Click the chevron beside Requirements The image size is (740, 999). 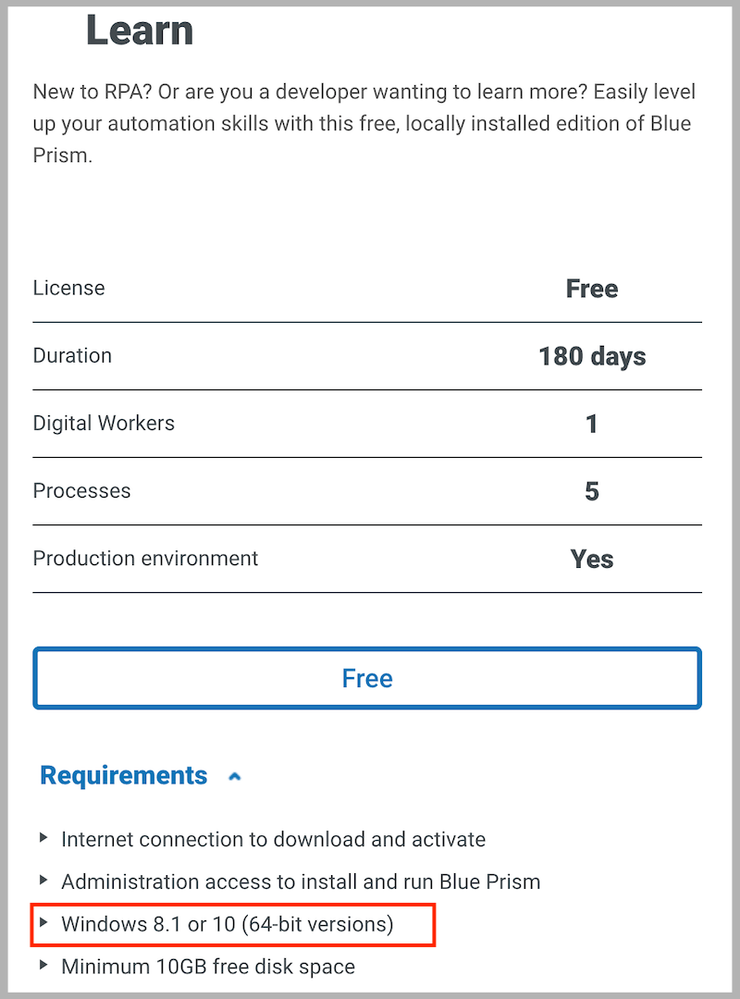coord(234,777)
